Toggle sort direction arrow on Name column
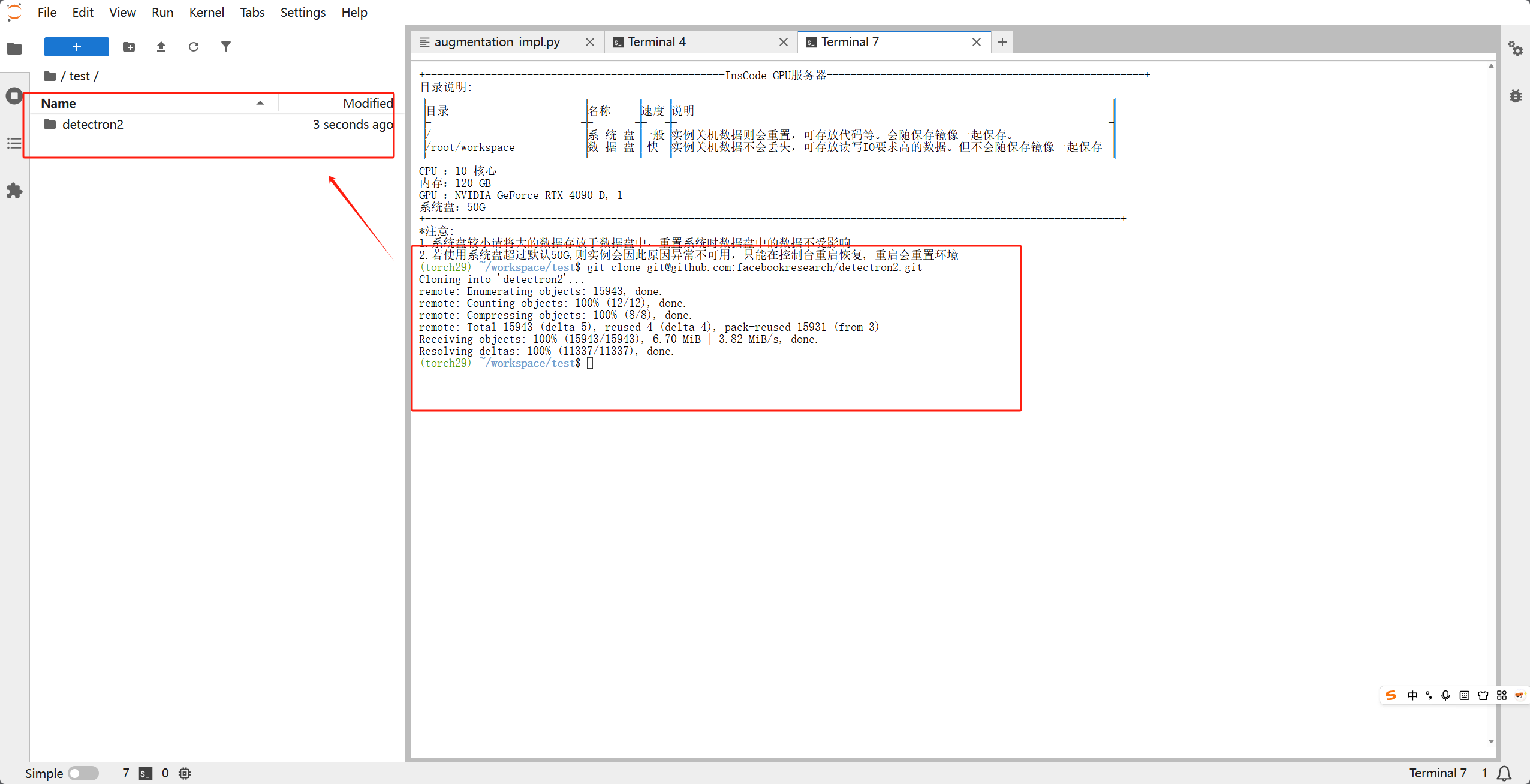 260,103
